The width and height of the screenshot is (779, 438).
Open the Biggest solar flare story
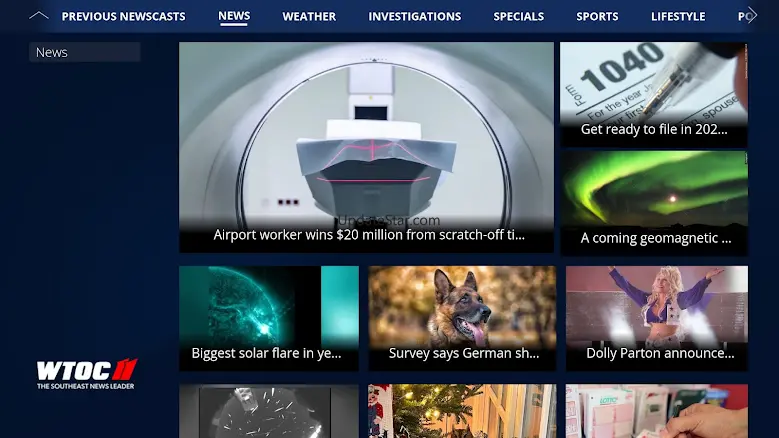click(269, 318)
